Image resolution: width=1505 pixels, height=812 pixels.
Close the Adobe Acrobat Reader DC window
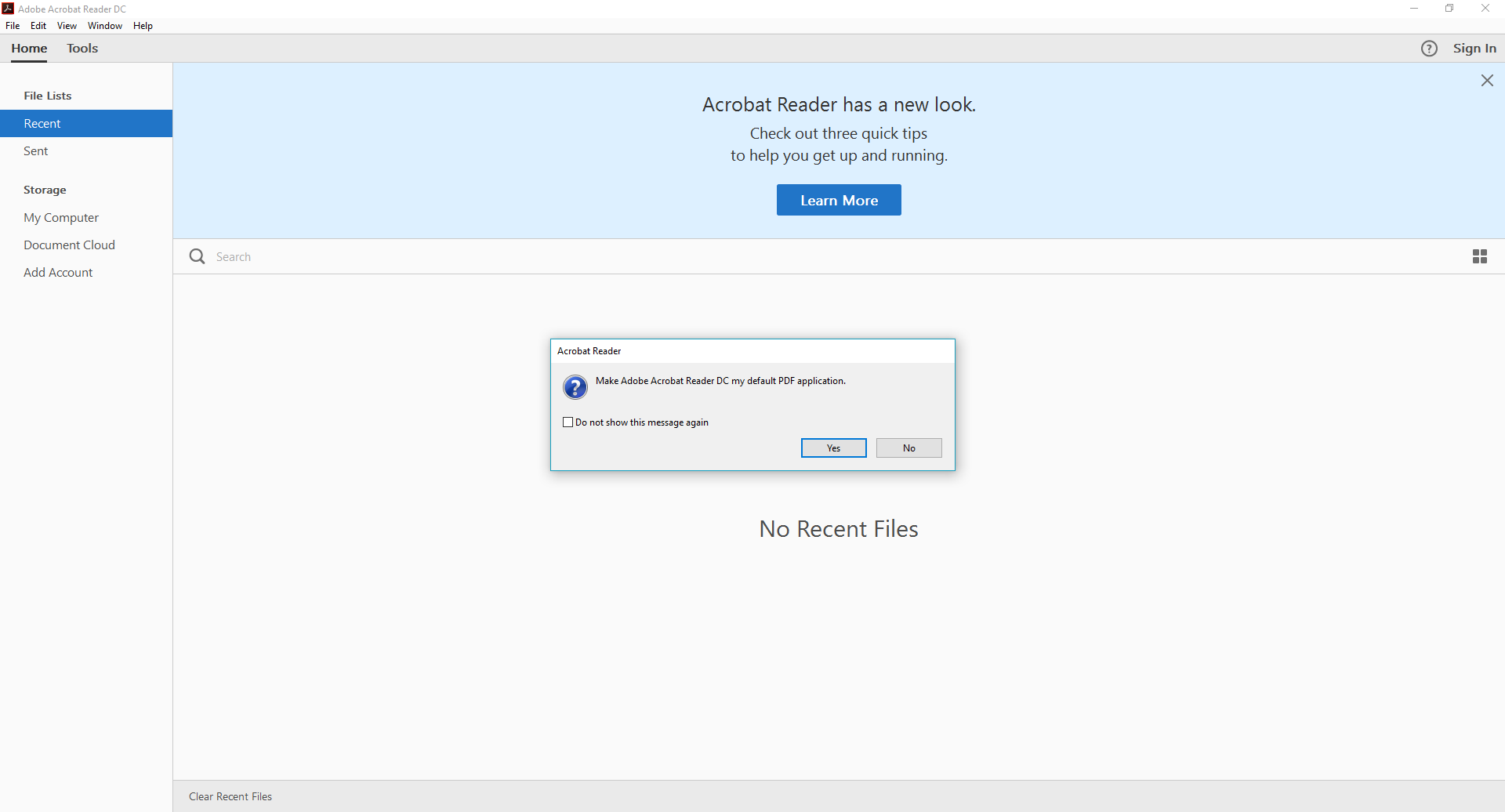pos(1485,9)
